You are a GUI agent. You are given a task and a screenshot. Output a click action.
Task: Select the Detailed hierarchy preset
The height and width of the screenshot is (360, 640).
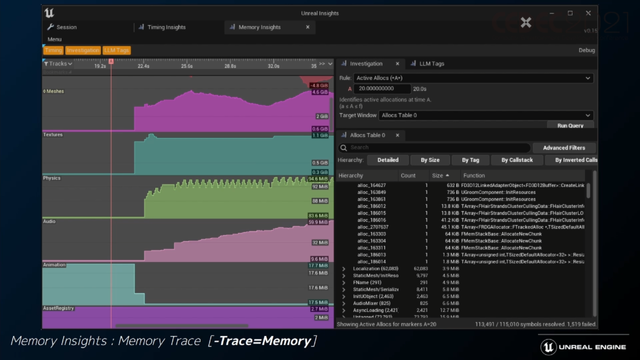click(388, 160)
